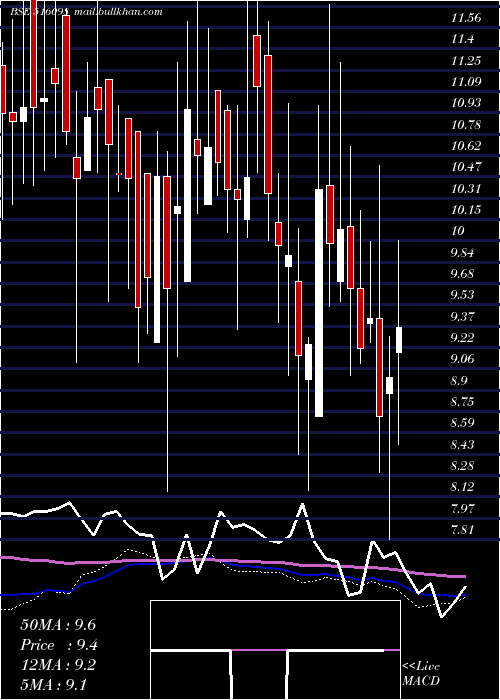This screenshot has width=500, height=700.
Task: Click the 10.47 price axis label
Action: (x=466, y=167)
